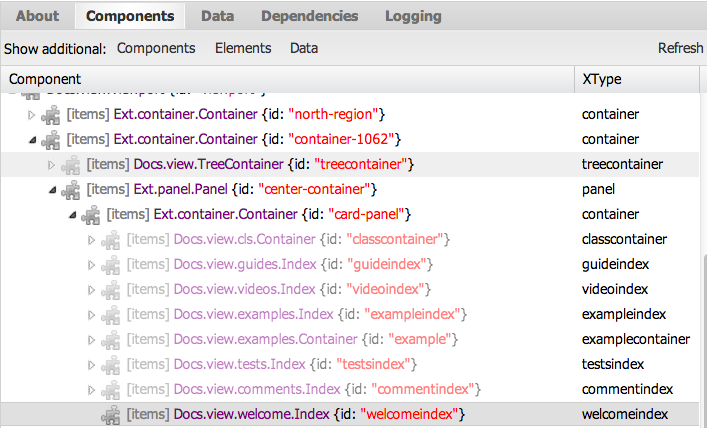Expand the guideindex node
The height and width of the screenshot is (428, 707).
pyautogui.click(x=91, y=265)
